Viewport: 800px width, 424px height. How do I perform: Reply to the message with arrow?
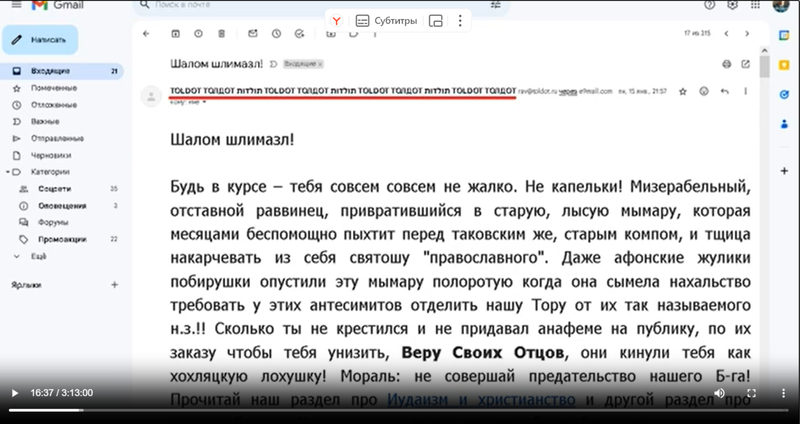tap(724, 91)
